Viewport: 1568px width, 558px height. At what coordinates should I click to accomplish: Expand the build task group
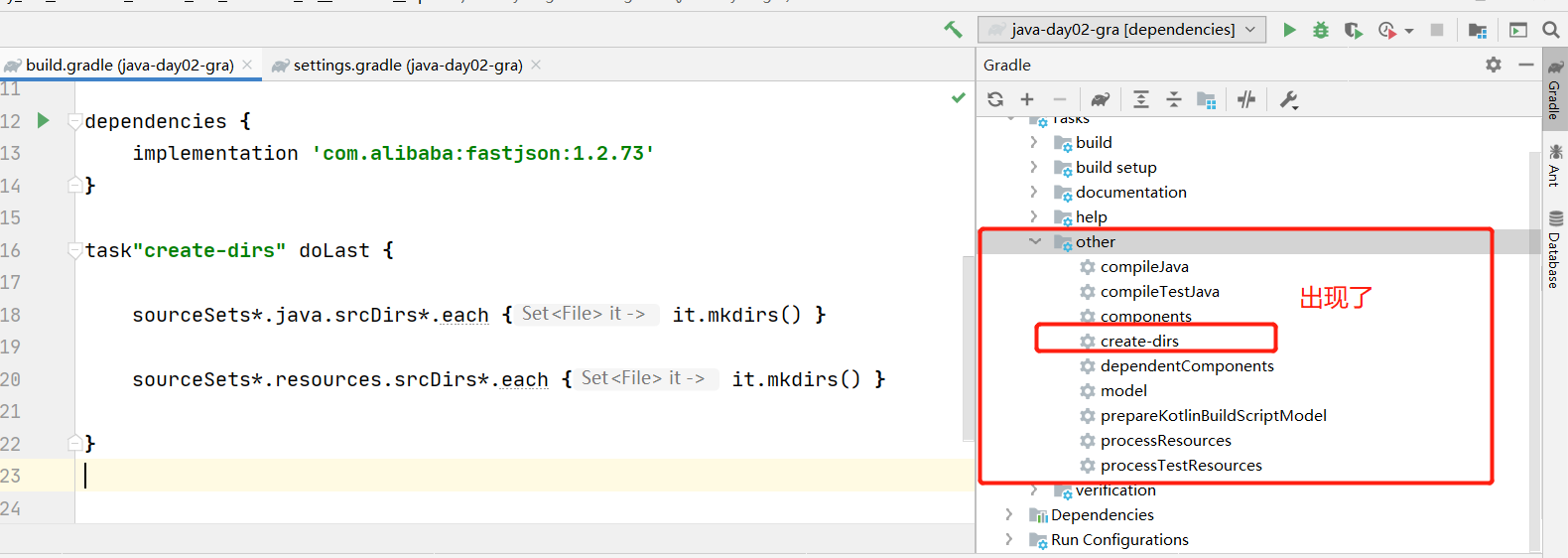coord(1034,142)
